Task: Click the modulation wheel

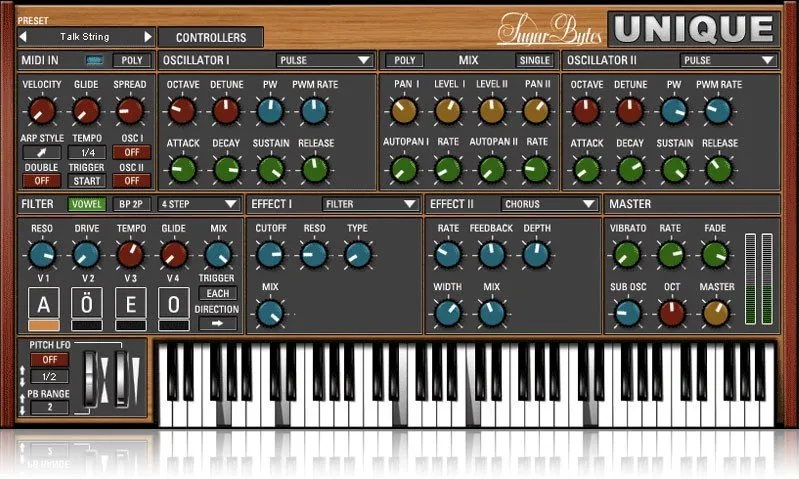Action: click(x=121, y=378)
